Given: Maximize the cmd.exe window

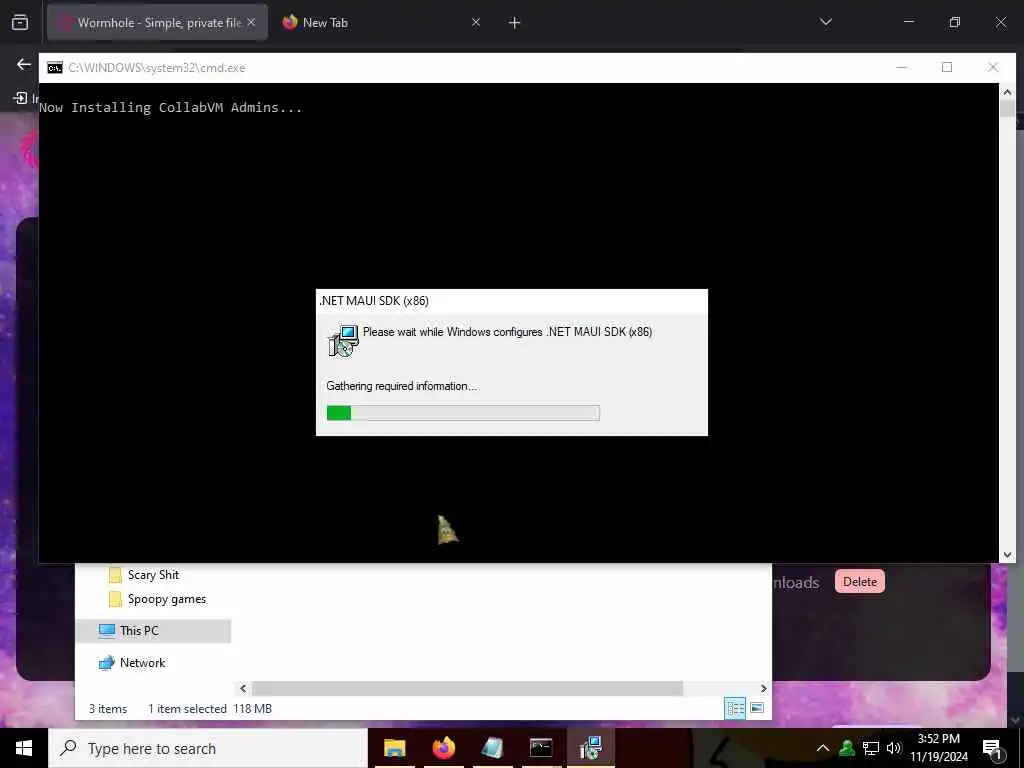Looking at the screenshot, I should [x=947, y=67].
